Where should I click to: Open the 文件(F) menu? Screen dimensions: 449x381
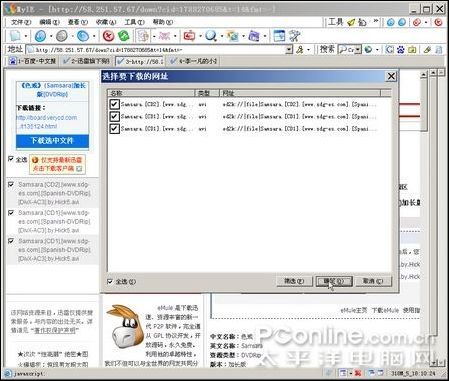(21, 22)
